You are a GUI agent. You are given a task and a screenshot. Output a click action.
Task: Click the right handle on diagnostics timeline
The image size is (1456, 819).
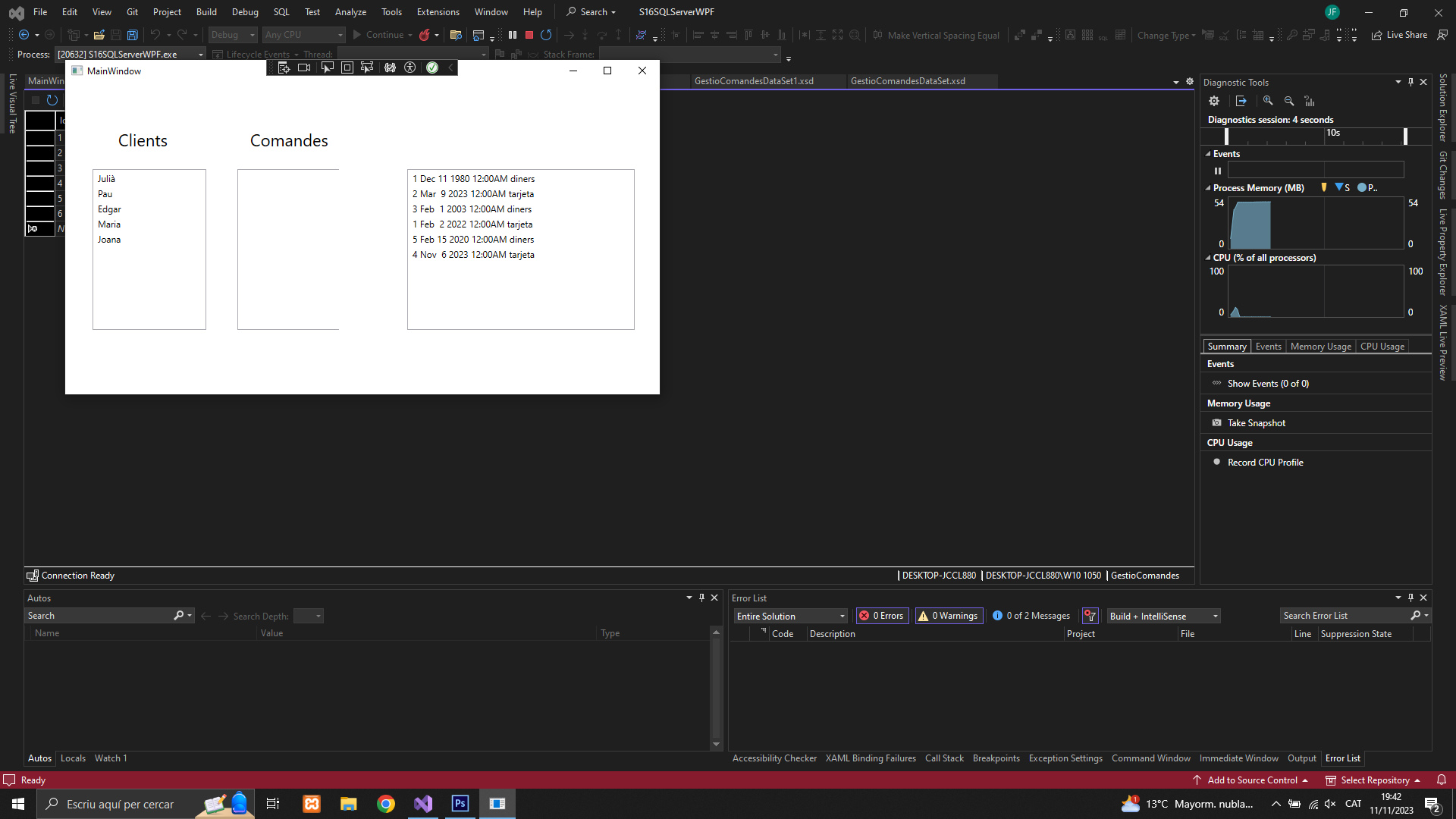tap(1405, 136)
